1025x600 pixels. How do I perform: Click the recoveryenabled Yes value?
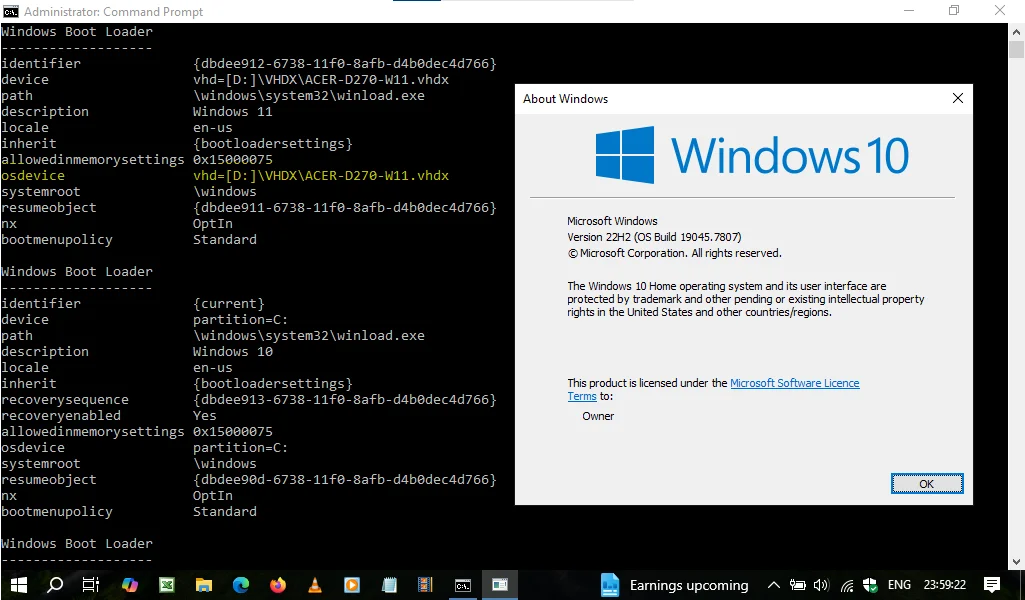(x=205, y=416)
